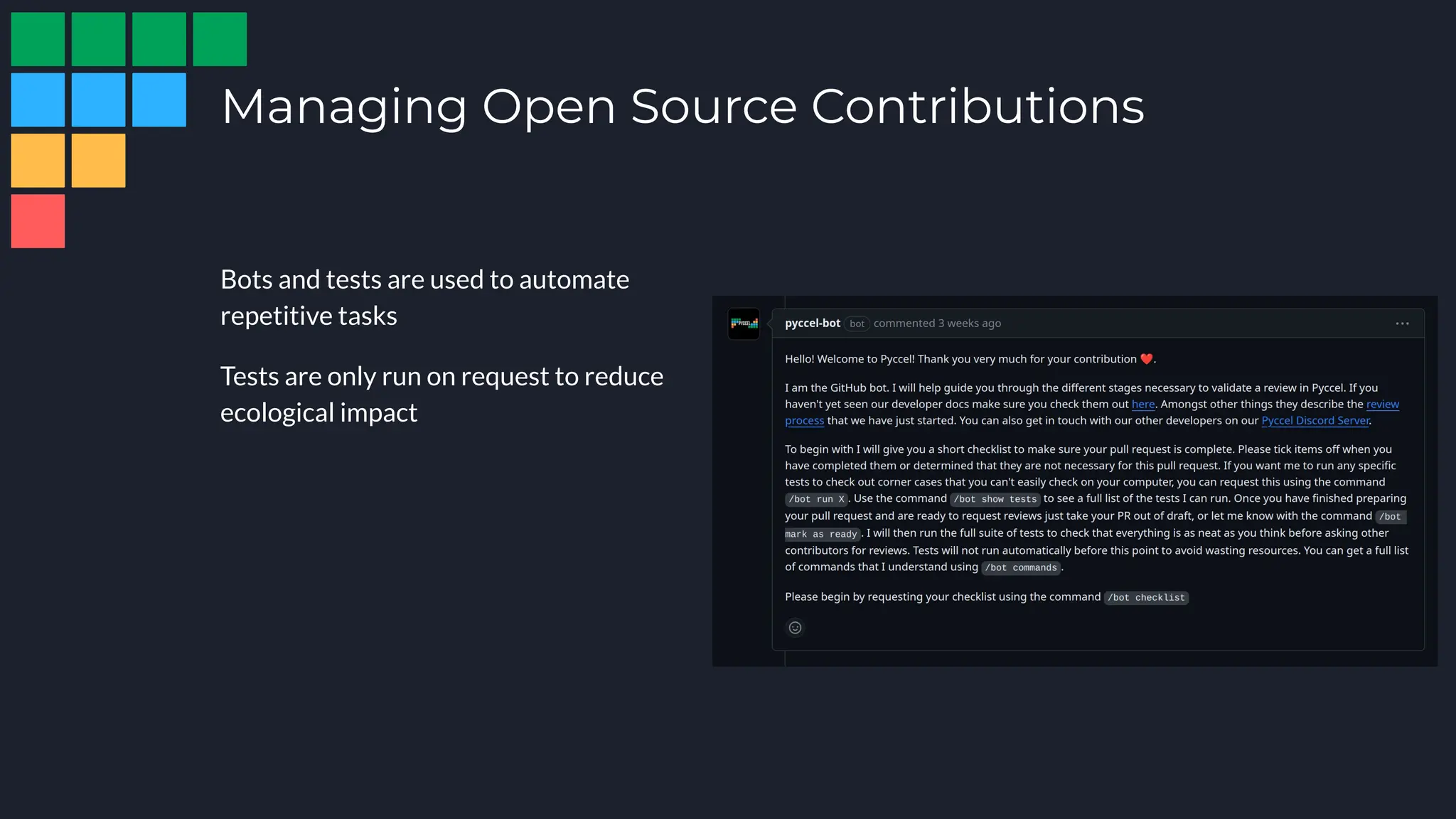Viewport: 1456px width, 819px height.
Task: Click 'Tests are only run on request' text
Action: point(385,376)
